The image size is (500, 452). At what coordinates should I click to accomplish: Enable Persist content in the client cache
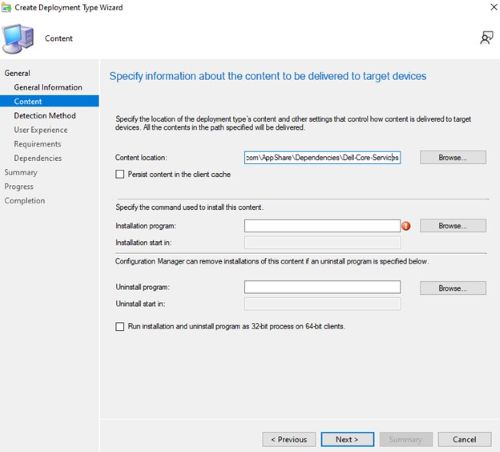tap(120, 174)
